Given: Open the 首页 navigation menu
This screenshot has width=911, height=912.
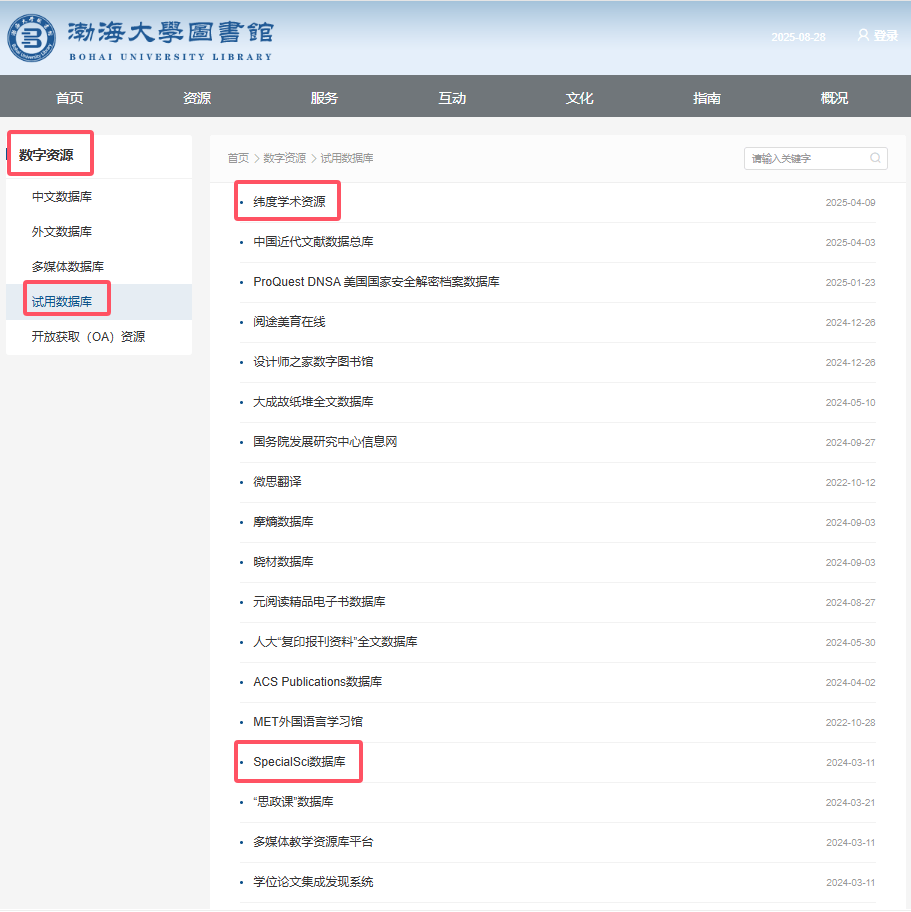Looking at the screenshot, I should (x=70, y=98).
